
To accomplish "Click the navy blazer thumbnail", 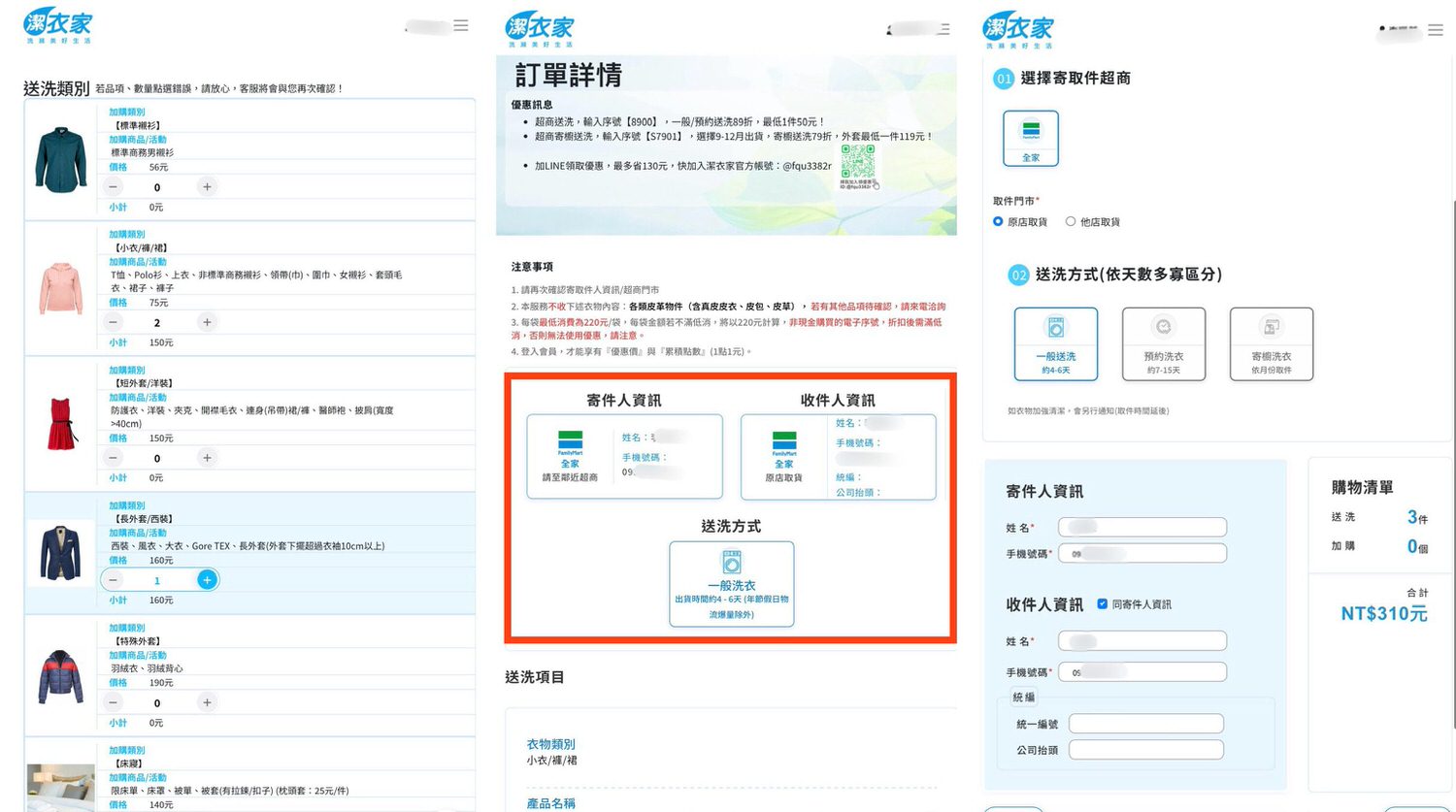I will [60, 553].
